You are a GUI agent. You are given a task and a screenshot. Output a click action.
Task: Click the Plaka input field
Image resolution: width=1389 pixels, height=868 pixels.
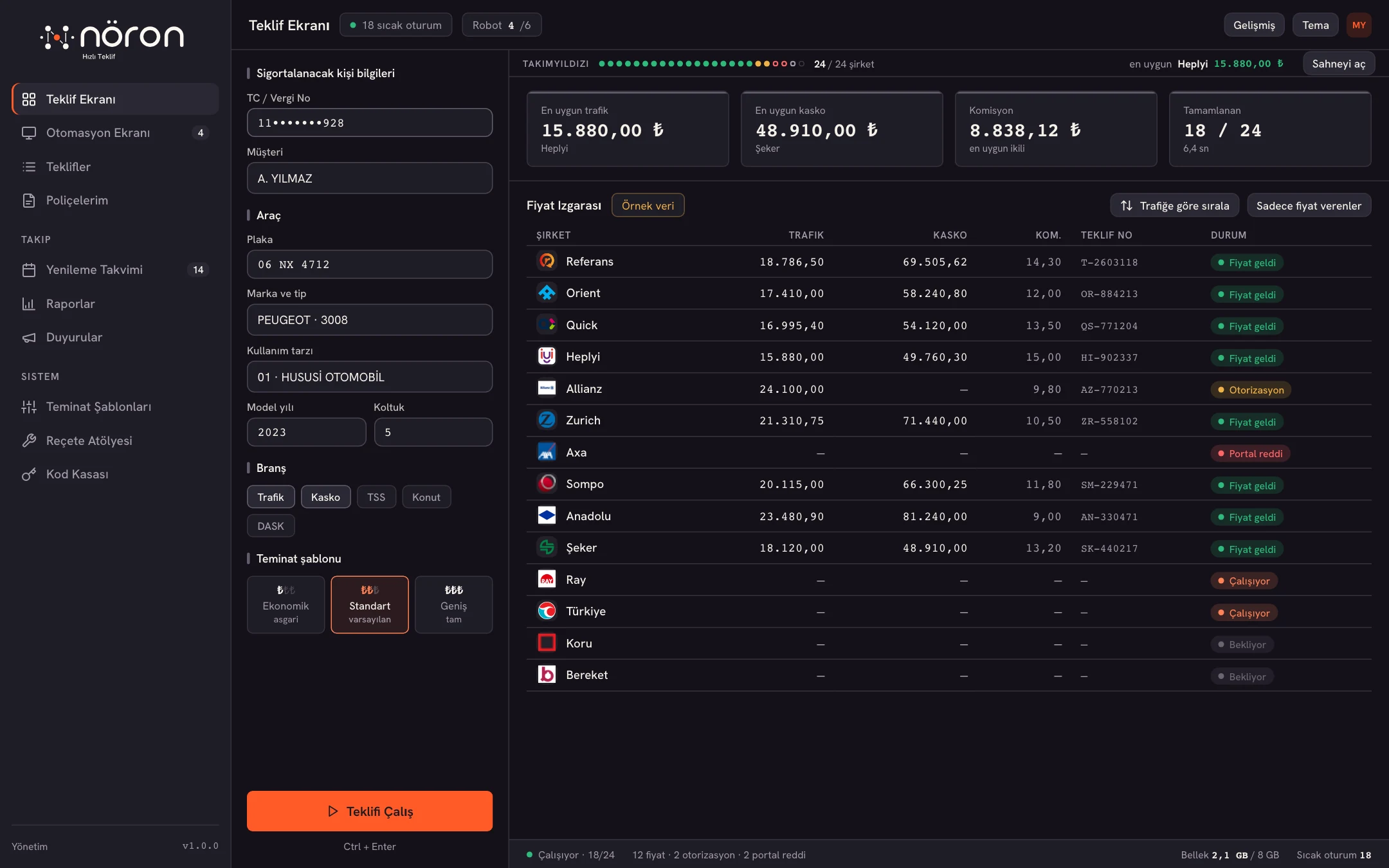(x=370, y=264)
